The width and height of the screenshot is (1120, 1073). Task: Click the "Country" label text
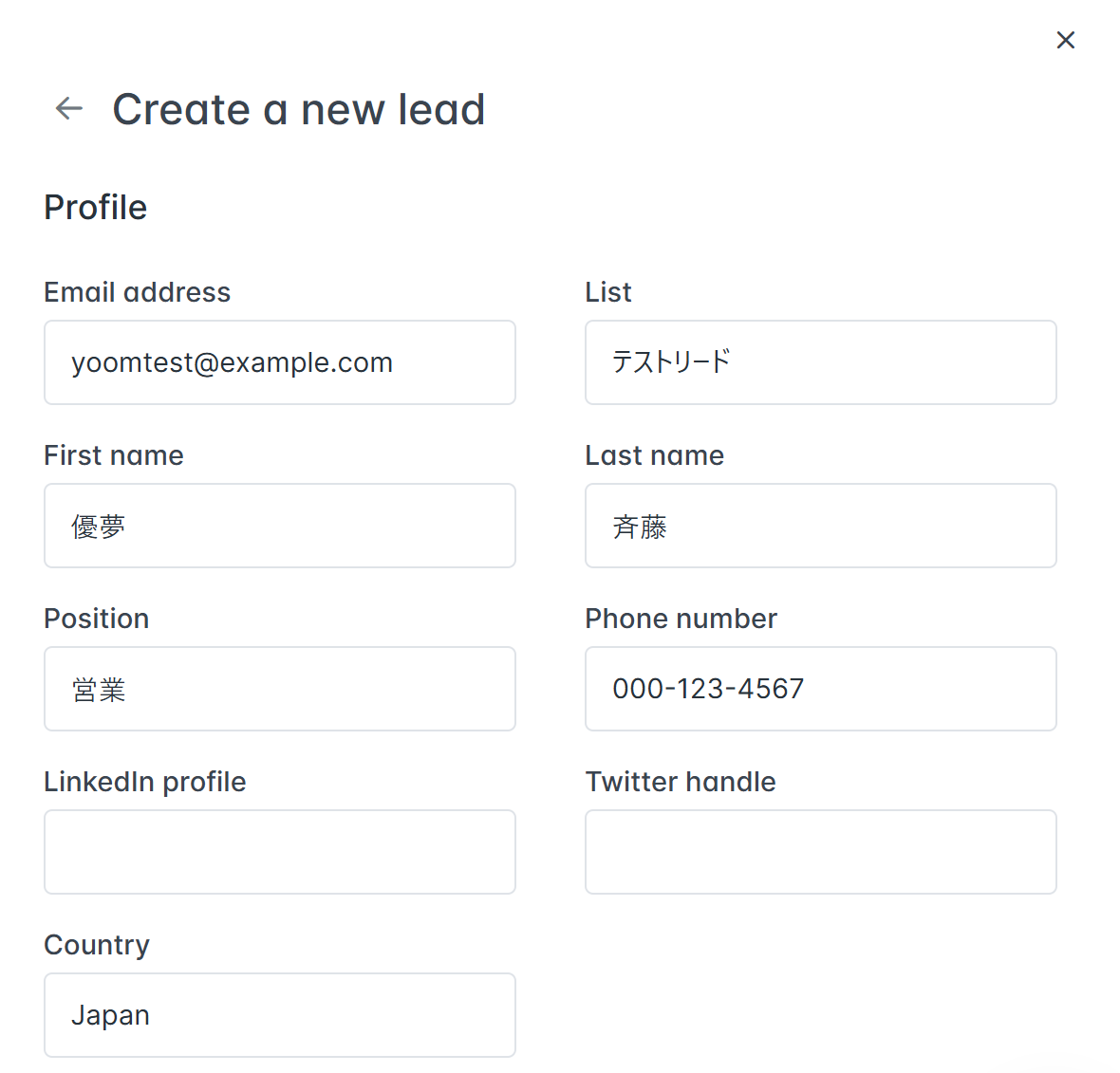(97, 945)
